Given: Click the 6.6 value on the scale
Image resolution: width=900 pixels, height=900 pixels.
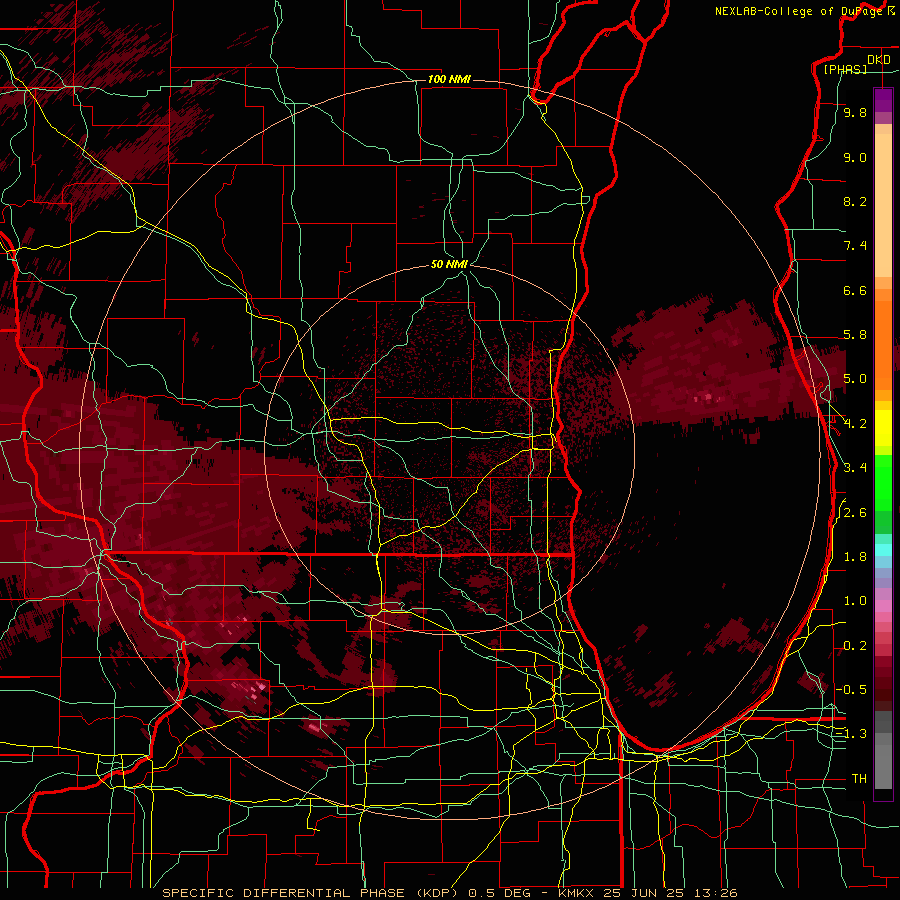Looking at the screenshot, I should tap(855, 291).
